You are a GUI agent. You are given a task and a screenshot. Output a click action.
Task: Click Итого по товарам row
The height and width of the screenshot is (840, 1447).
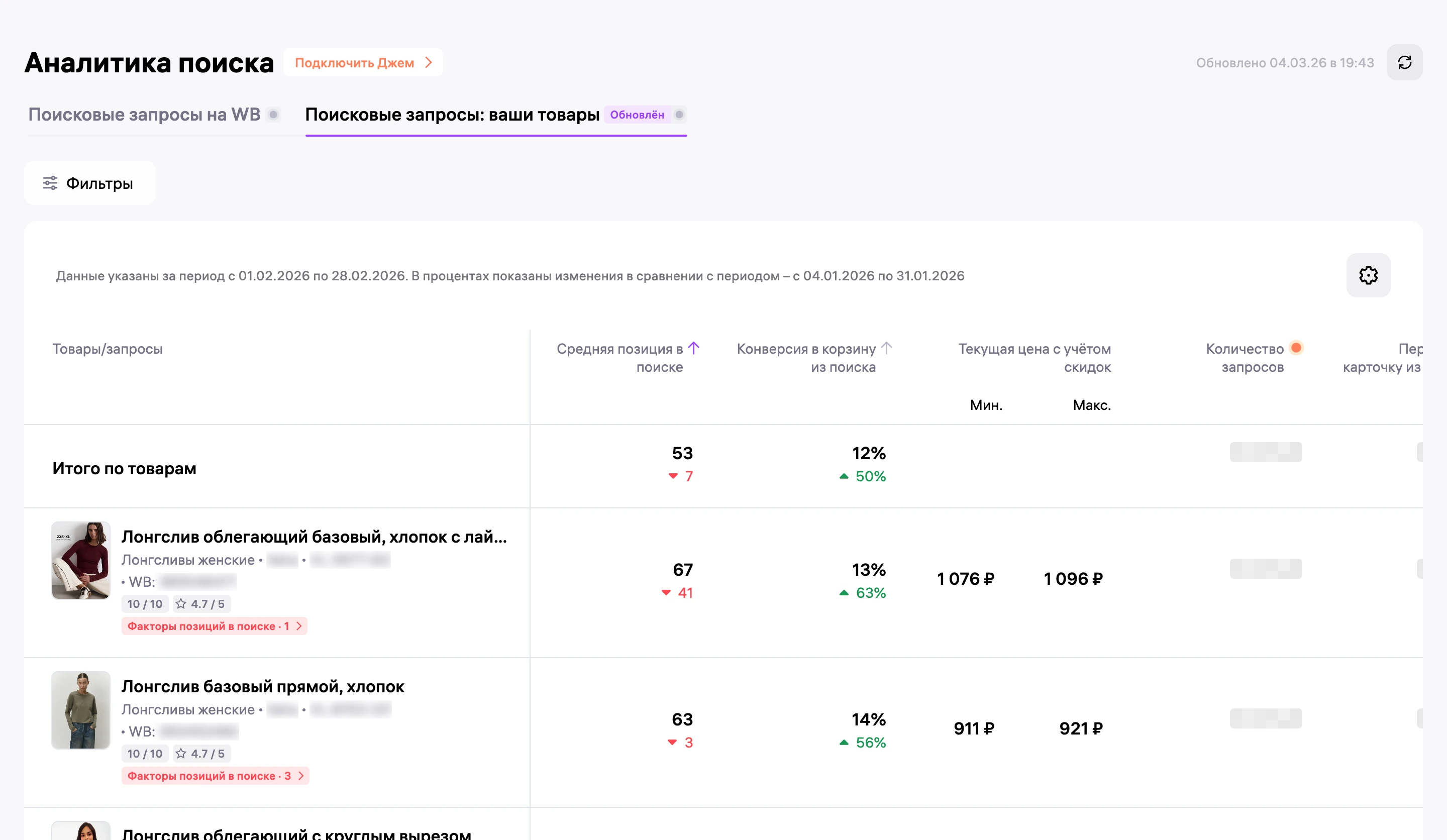click(x=723, y=466)
